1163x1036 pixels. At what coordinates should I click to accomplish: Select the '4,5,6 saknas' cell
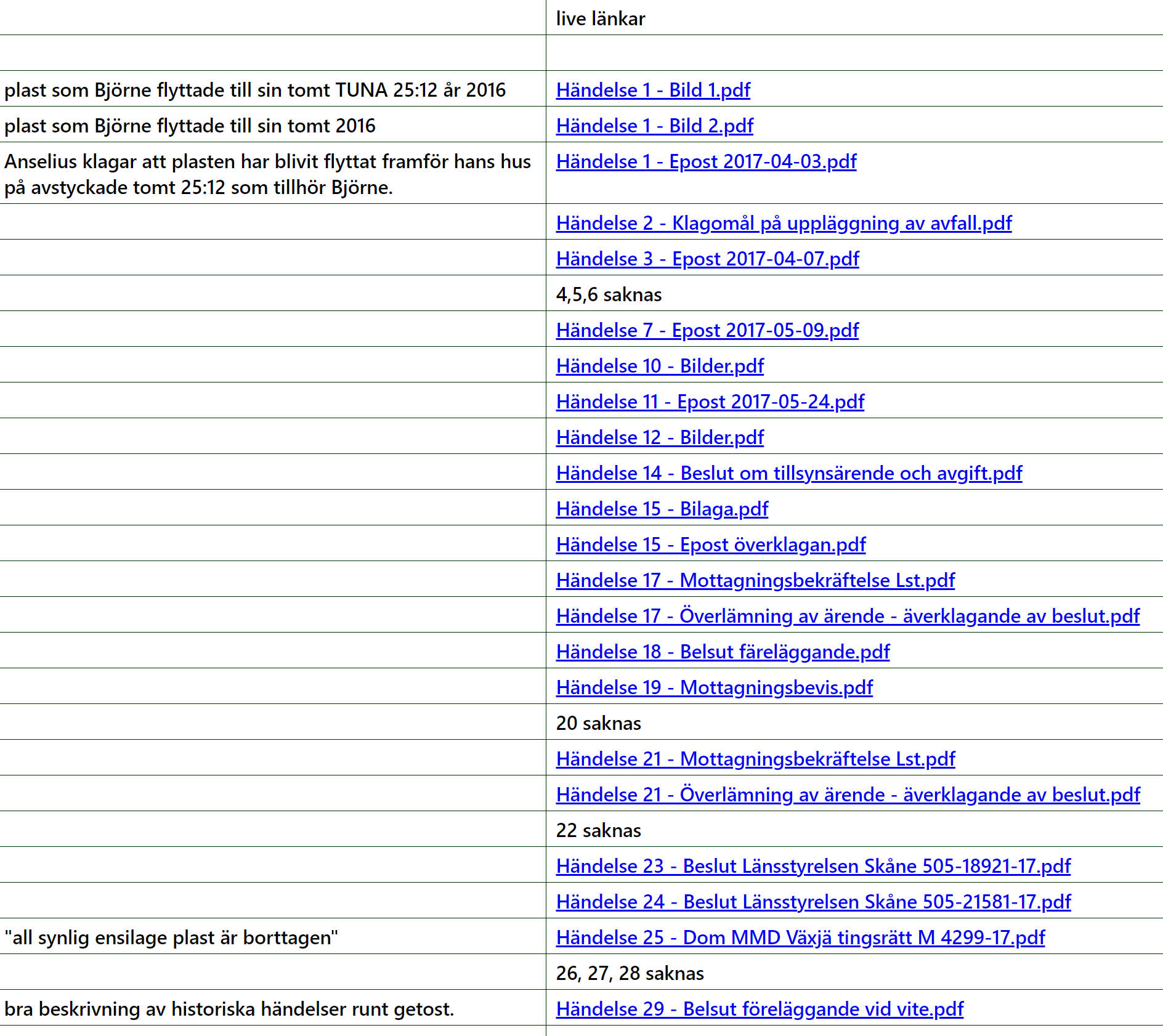854,293
